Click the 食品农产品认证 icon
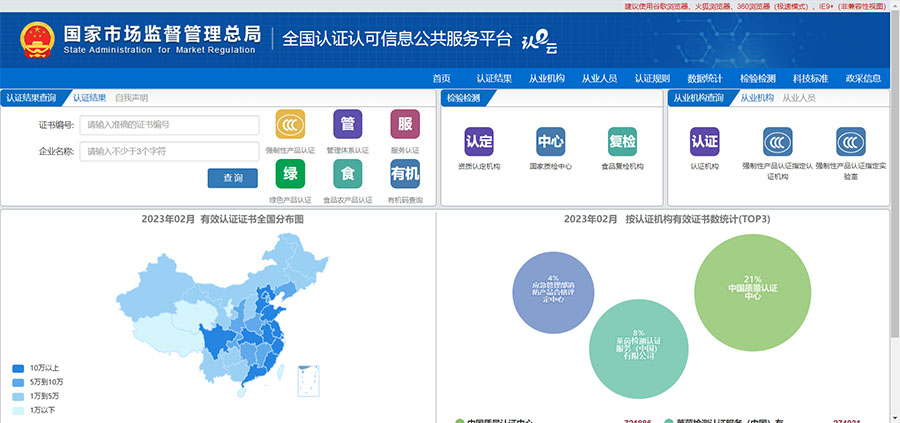This screenshot has height=423, width=900. (347, 174)
